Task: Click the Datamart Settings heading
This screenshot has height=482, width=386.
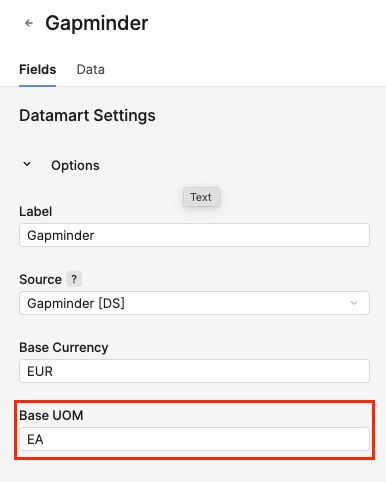Action: click(87, 116)
